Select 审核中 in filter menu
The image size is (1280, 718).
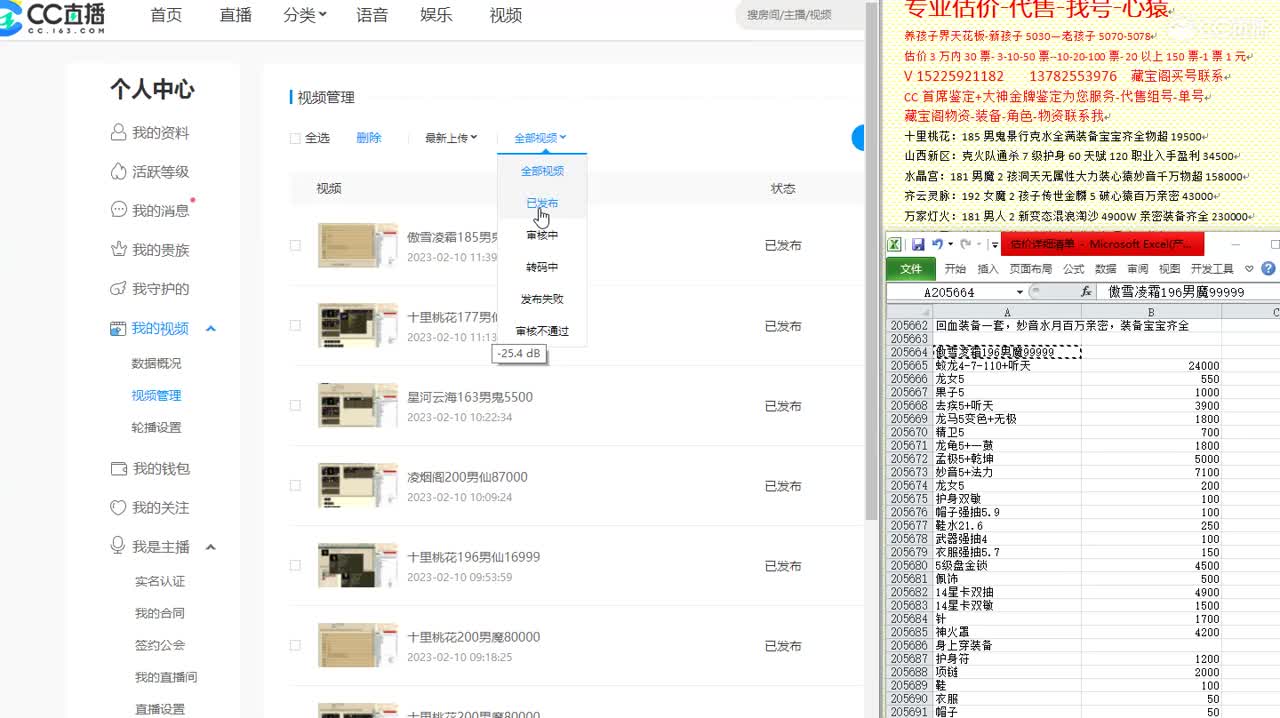click(x=542, y=235)
